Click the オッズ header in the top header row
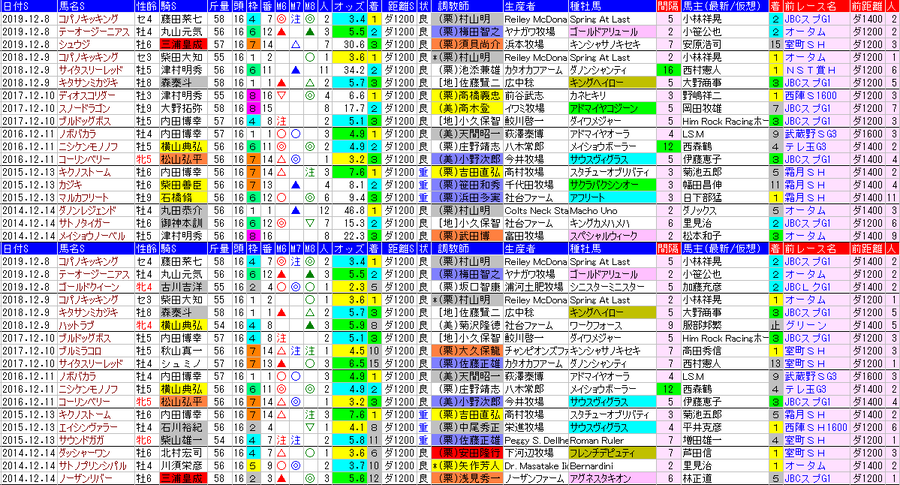Screen dimensions: 900x485 348,6
